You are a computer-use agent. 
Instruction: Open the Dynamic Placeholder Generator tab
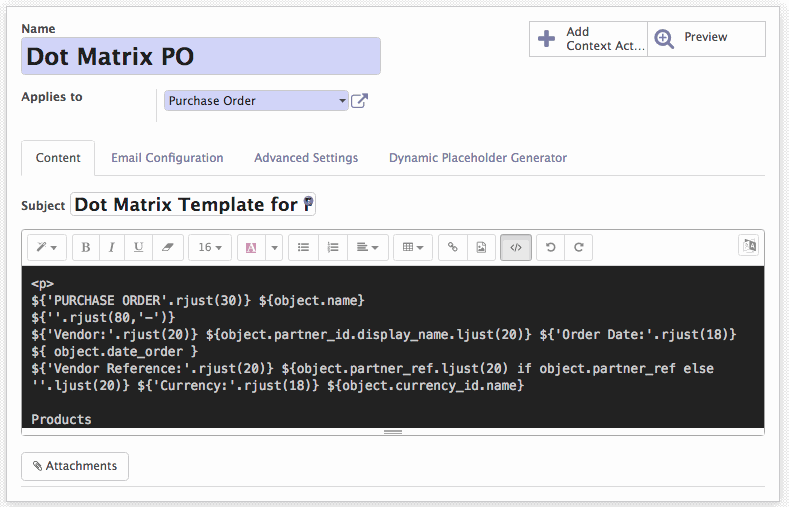tap(478, 158)
